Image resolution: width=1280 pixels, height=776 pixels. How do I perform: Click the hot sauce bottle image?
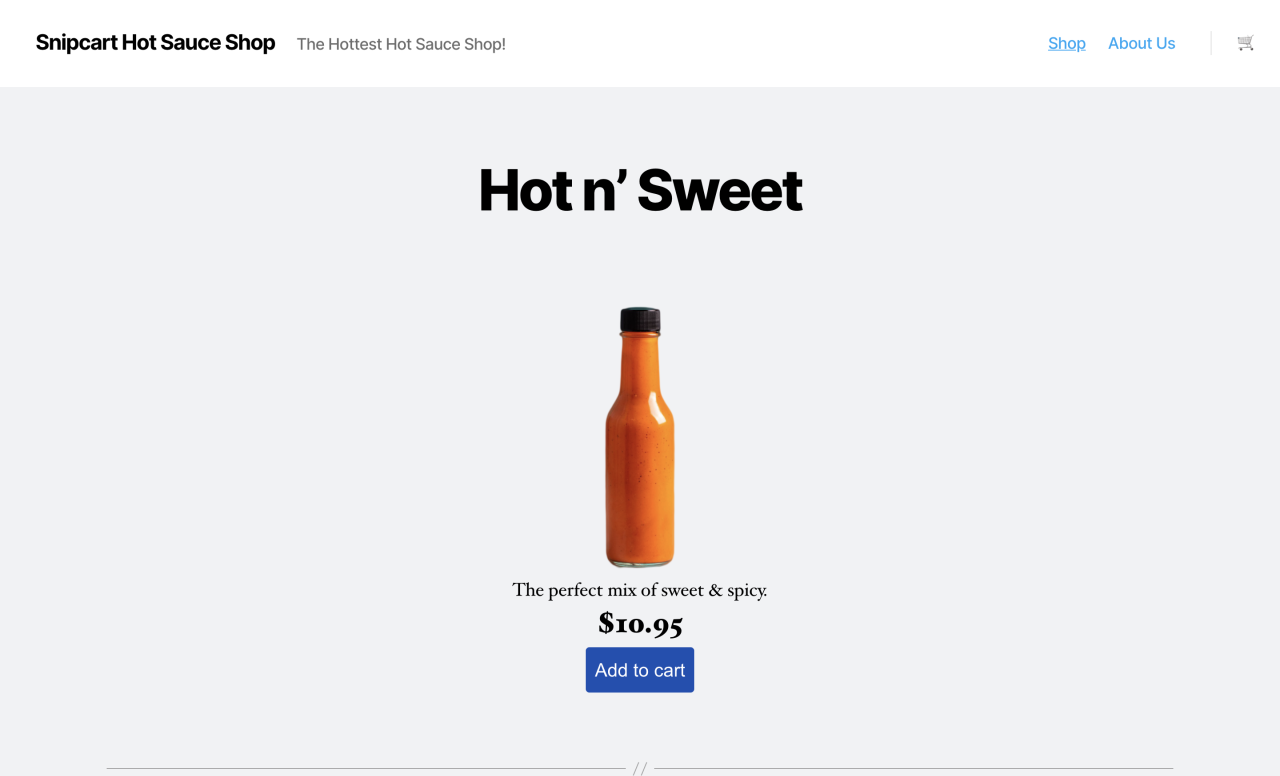tap(640, 437)
